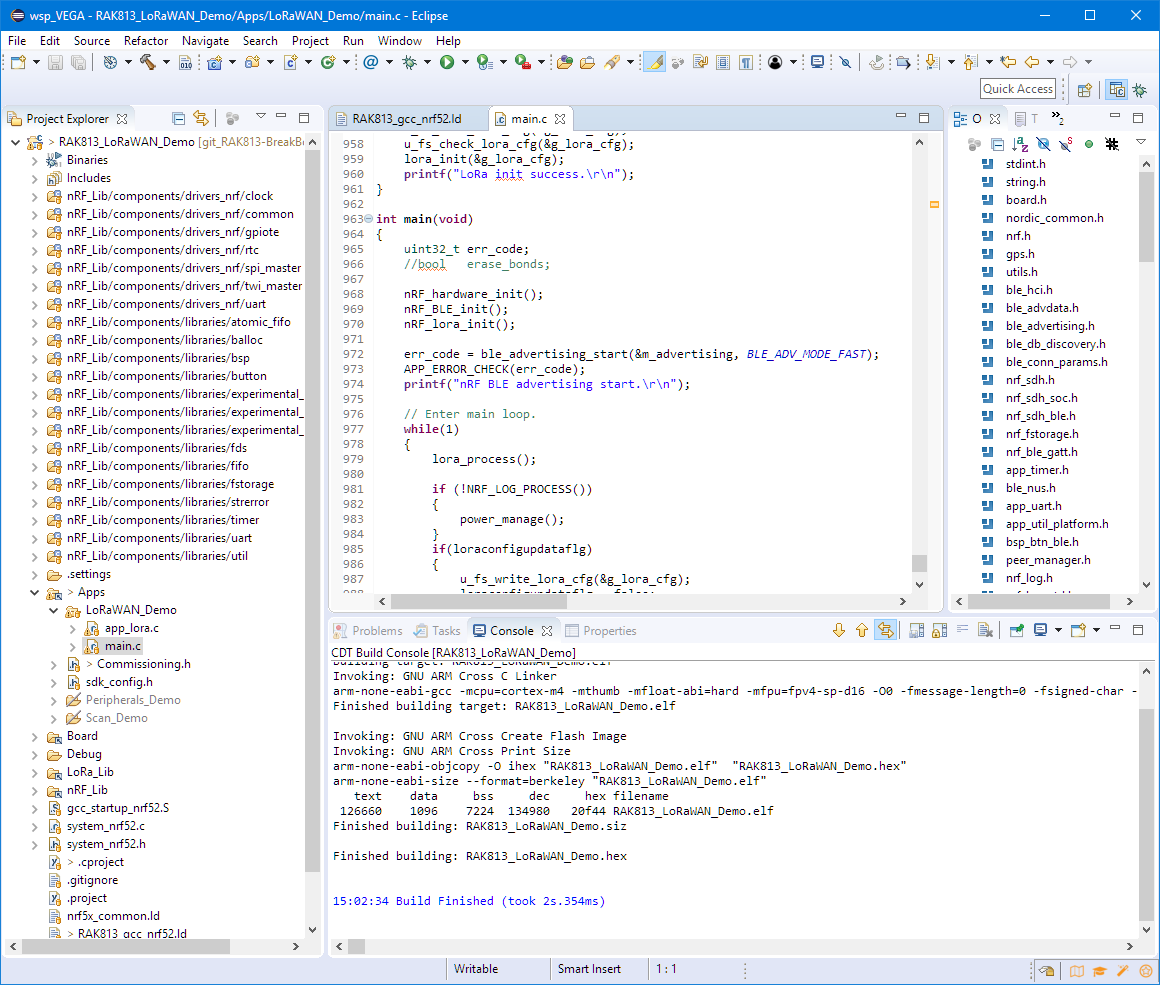
Task: Open the Refactor menu
Action: click(146, 41)
